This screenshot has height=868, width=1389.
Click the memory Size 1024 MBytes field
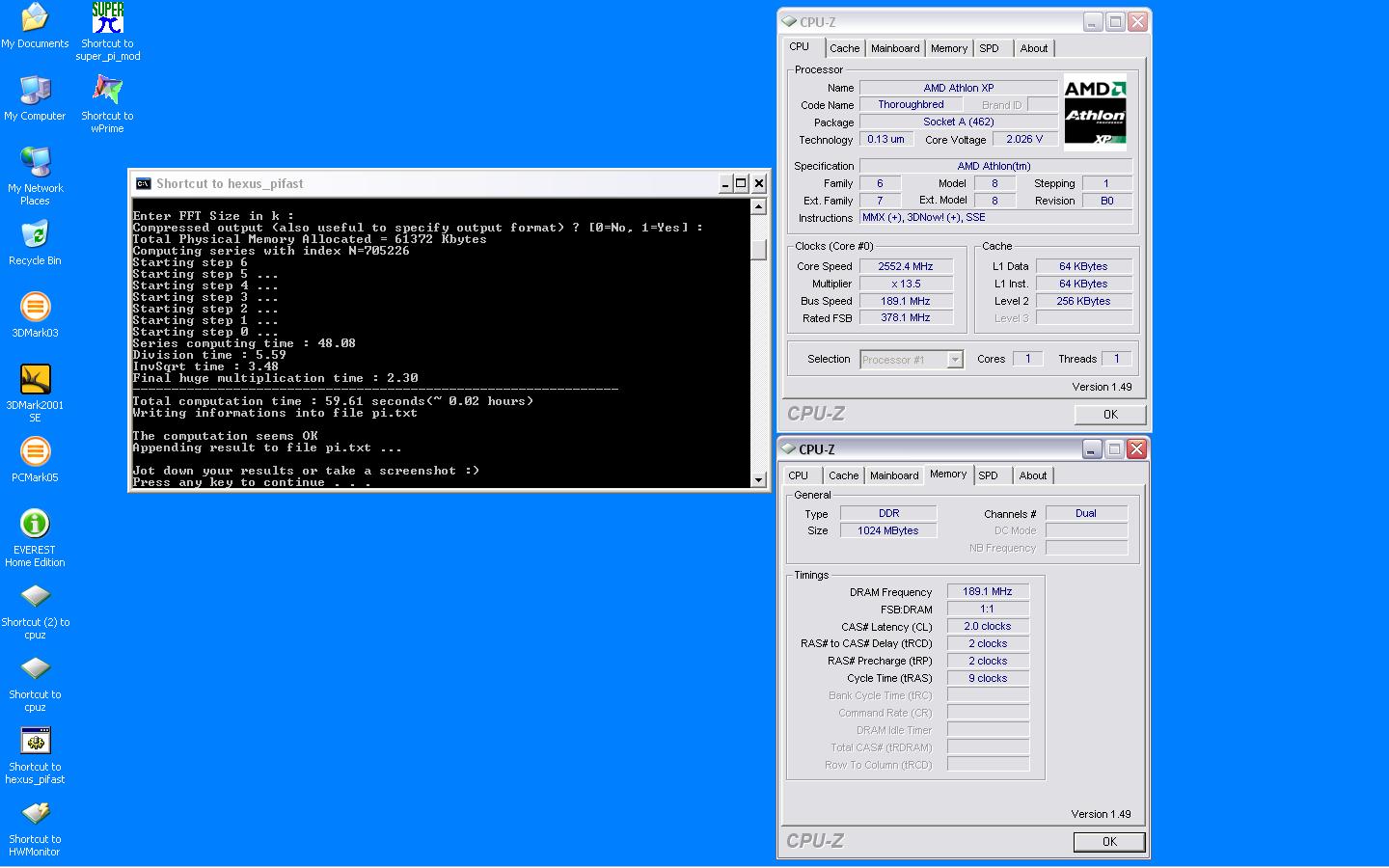tap(888, 530)
